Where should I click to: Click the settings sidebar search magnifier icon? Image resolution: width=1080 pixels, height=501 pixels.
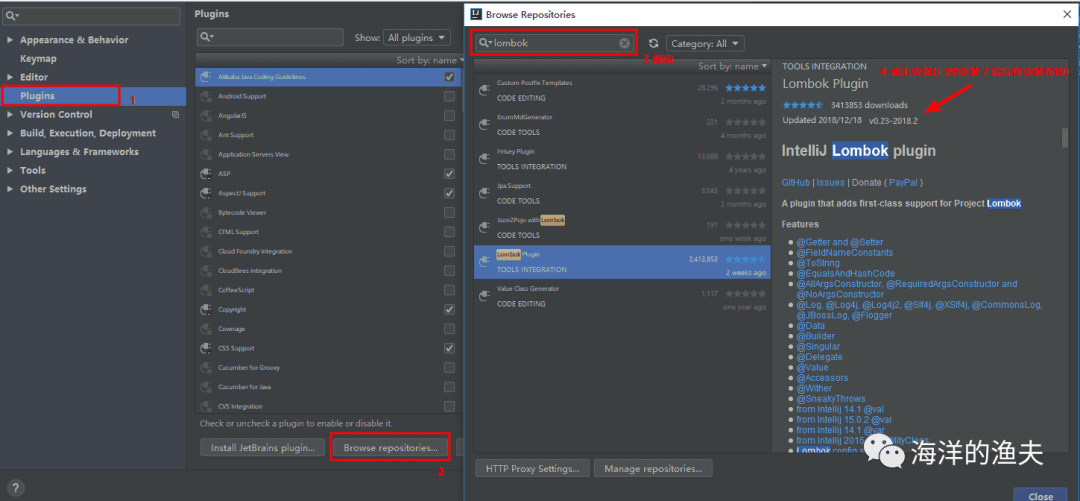point(12,15)
